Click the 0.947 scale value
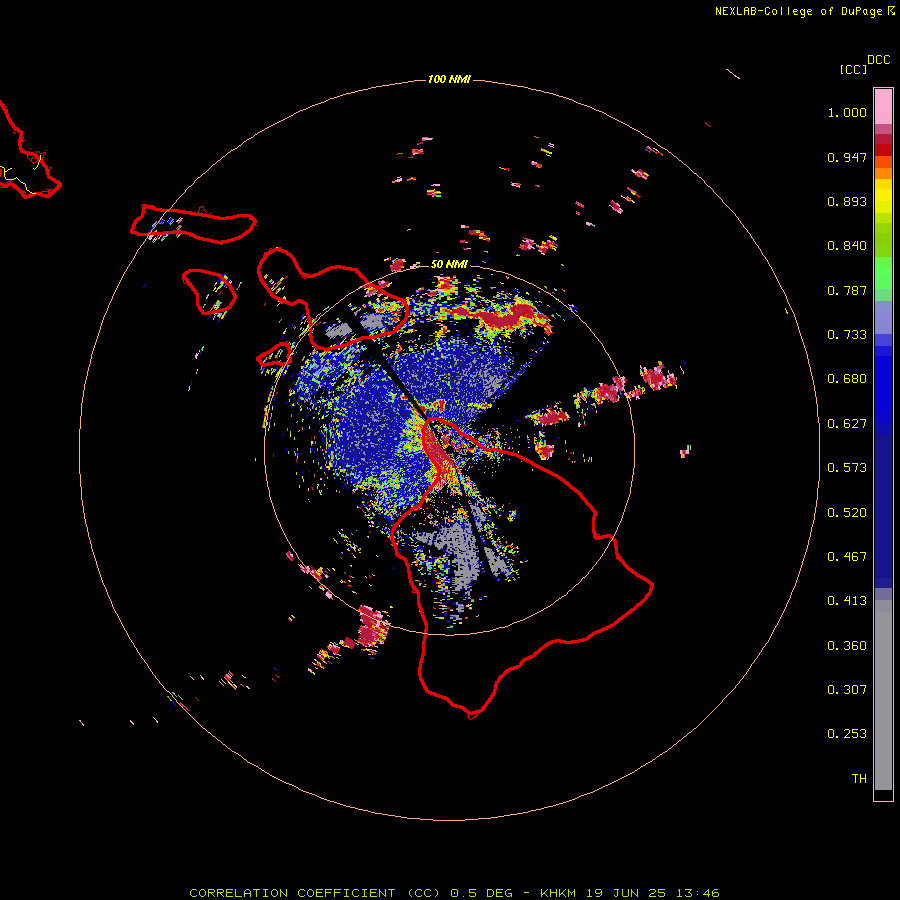 847,157
